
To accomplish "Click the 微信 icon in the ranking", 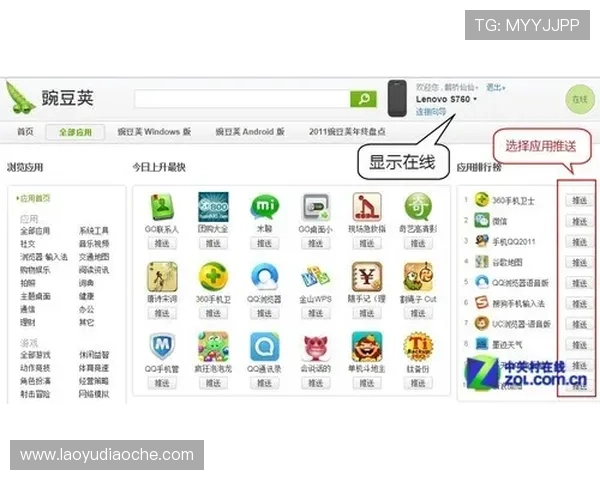I will coord(482,220).
